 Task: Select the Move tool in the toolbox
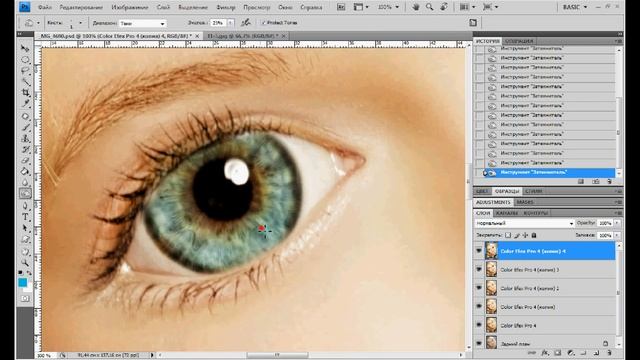coord(25,49)
